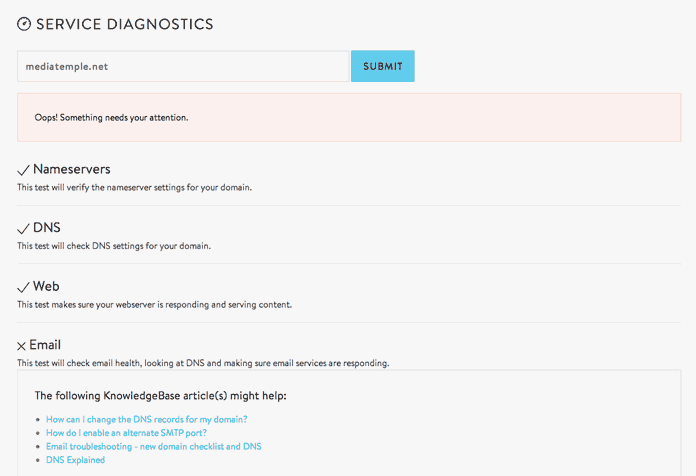Open 'How do I enable an alternate SMTP port' link
Image resolution: width=696 pixels, height=476 pixels.
pyautogui.click(x=126, y=432)
